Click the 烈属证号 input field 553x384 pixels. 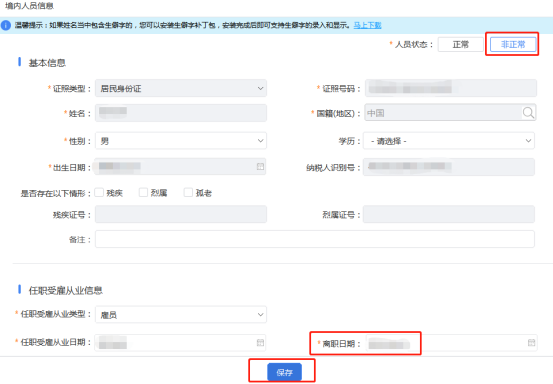[x=449, y=214]
